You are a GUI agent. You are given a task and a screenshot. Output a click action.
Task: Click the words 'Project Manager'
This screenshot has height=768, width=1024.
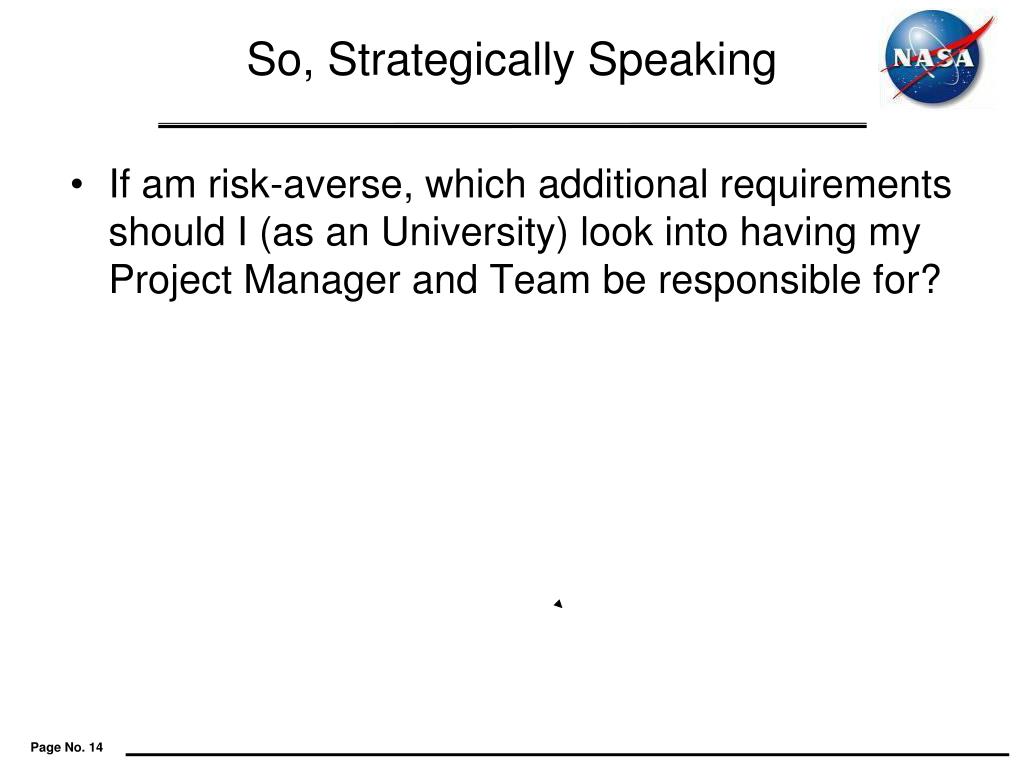coord(254,281)
